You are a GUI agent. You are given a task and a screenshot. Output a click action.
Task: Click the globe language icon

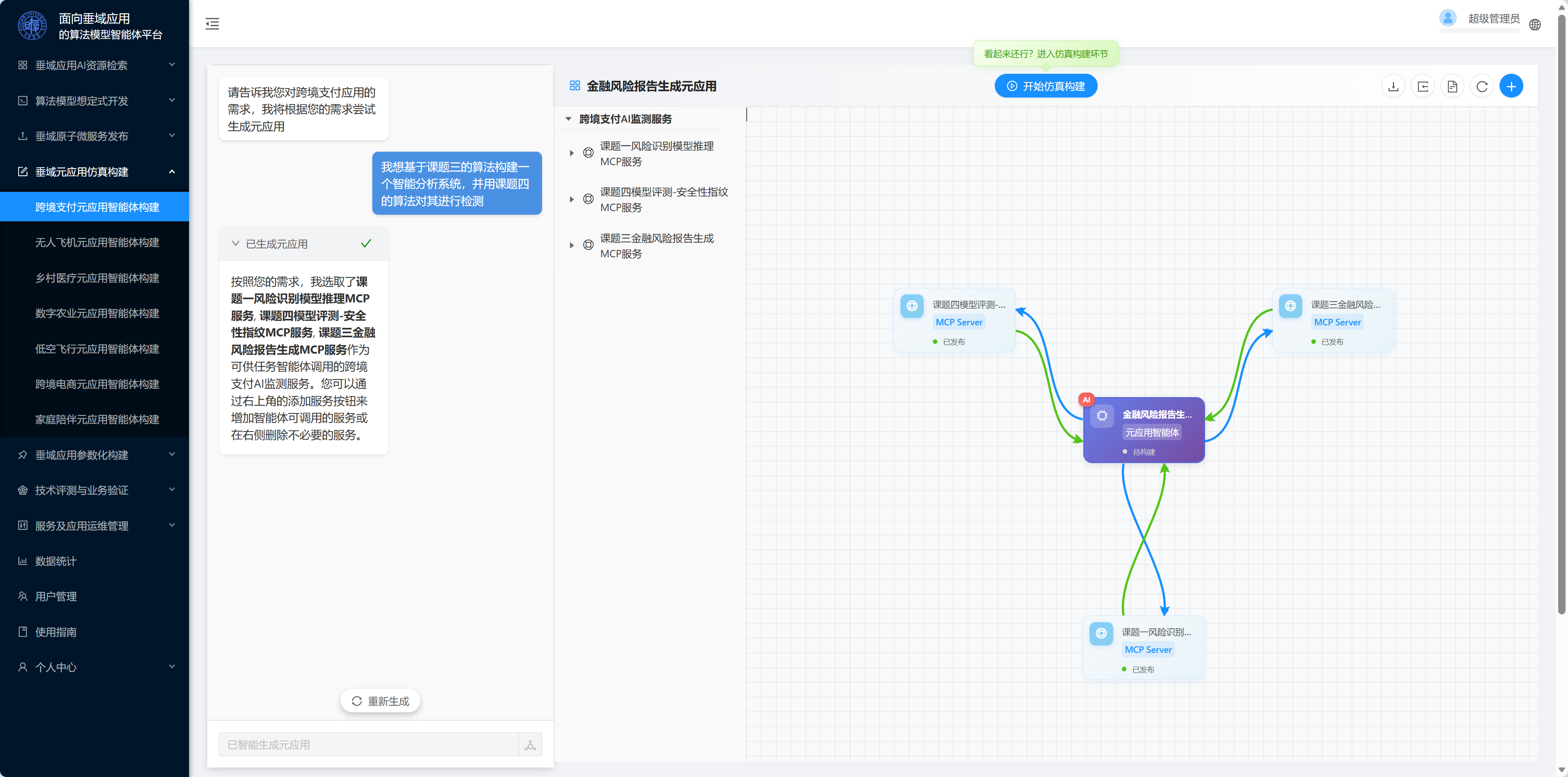pos(1535,25)
